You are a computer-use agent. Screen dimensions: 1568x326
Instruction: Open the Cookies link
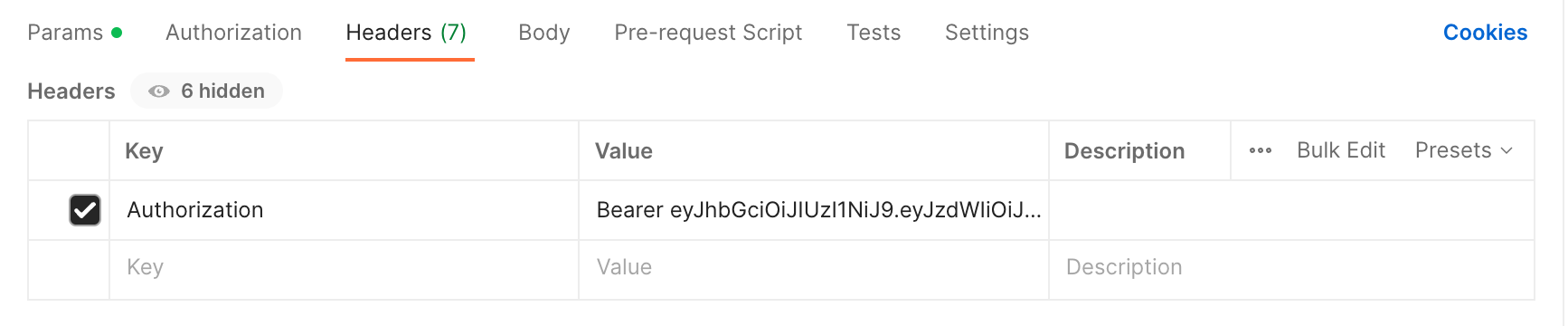tap(1485, 33)
